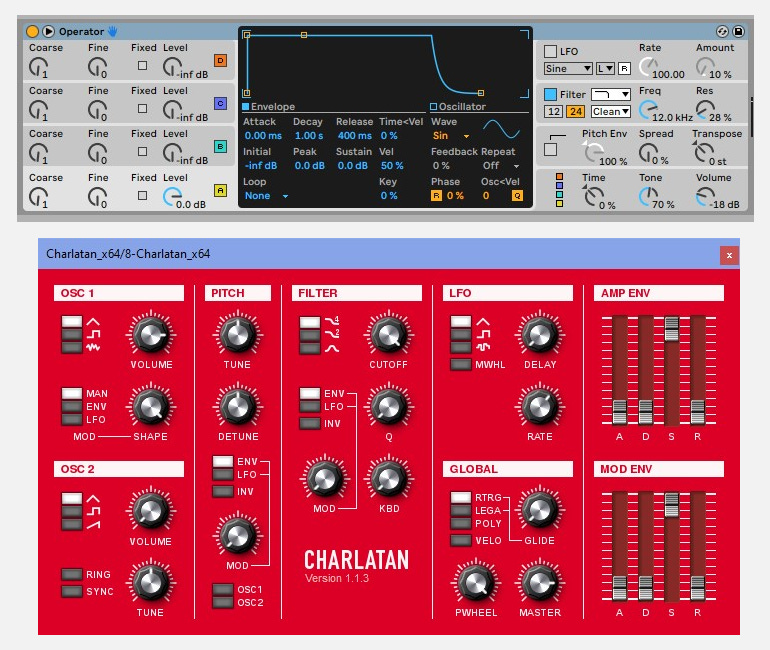Toggle the Pitch Env checkbox
The image size is (770, 650).
pos(550,149)
